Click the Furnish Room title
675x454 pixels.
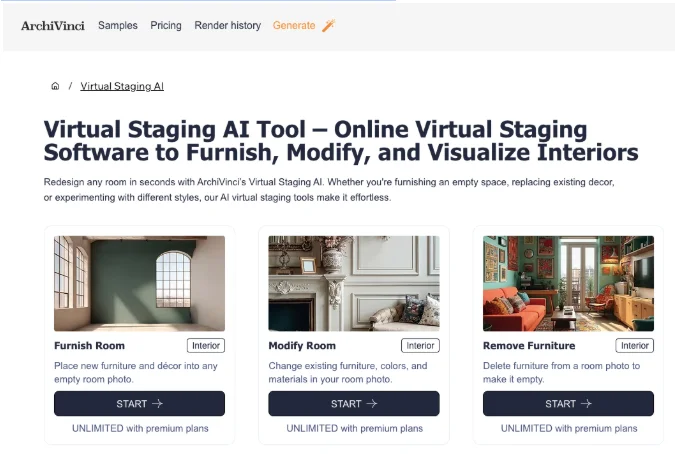[x=90, y=346]
